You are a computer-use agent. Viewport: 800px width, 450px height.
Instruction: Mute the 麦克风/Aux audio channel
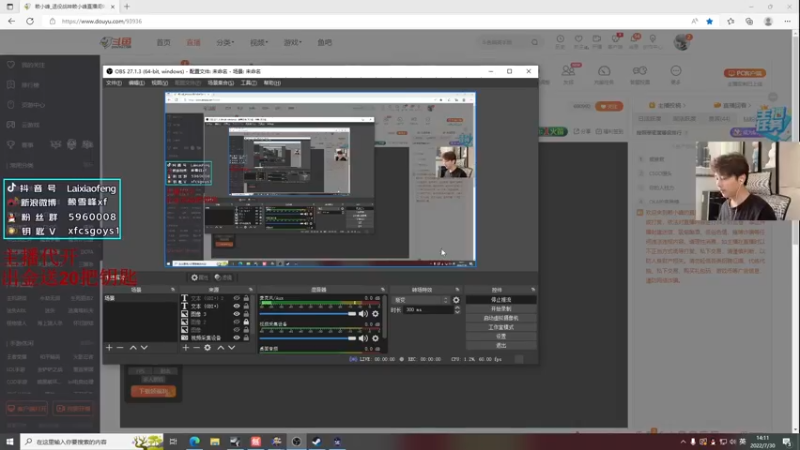363,314
